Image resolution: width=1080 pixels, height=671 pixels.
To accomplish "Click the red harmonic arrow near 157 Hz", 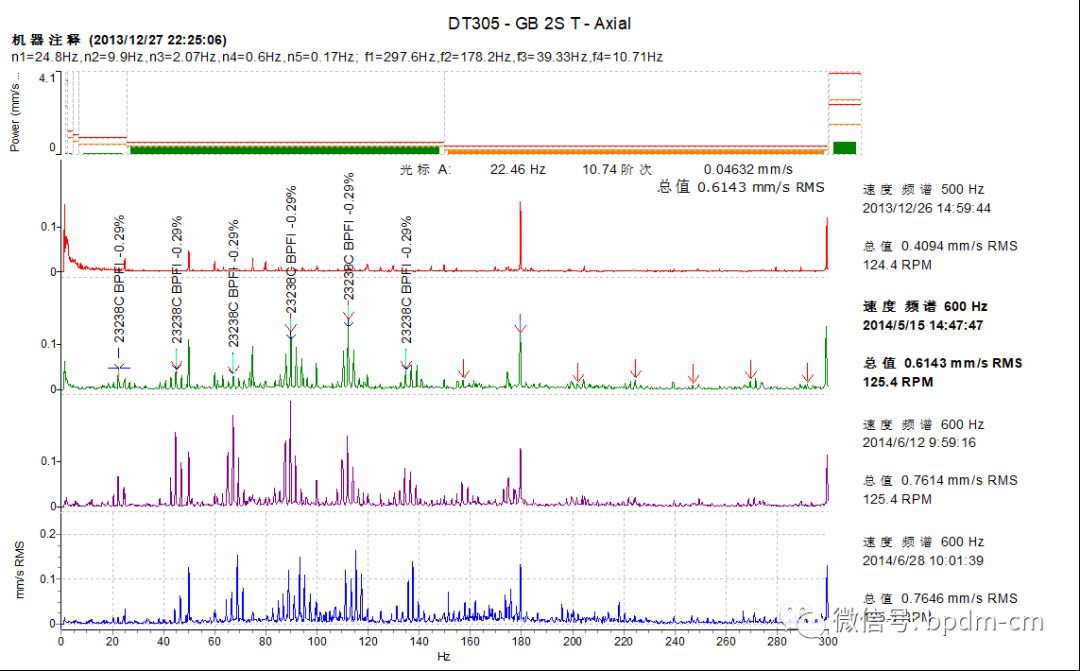I will (463, 370).
